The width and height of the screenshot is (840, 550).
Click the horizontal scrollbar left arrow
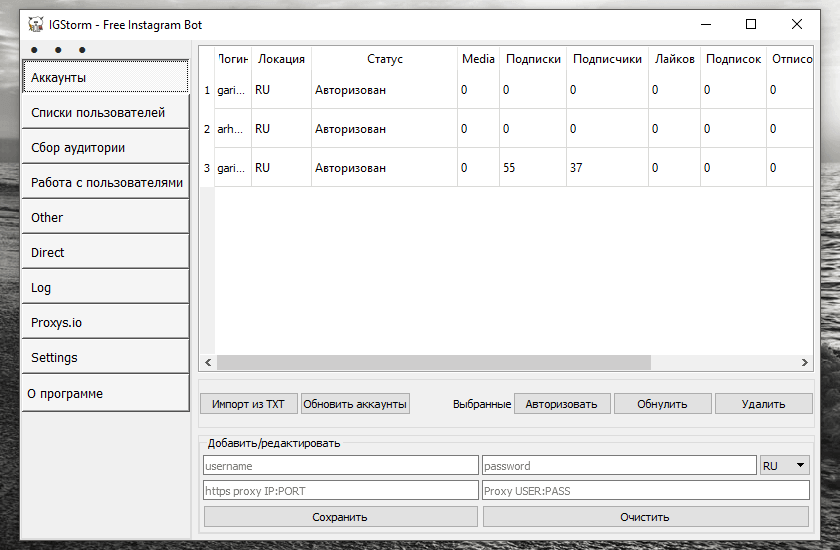(208, 363)
